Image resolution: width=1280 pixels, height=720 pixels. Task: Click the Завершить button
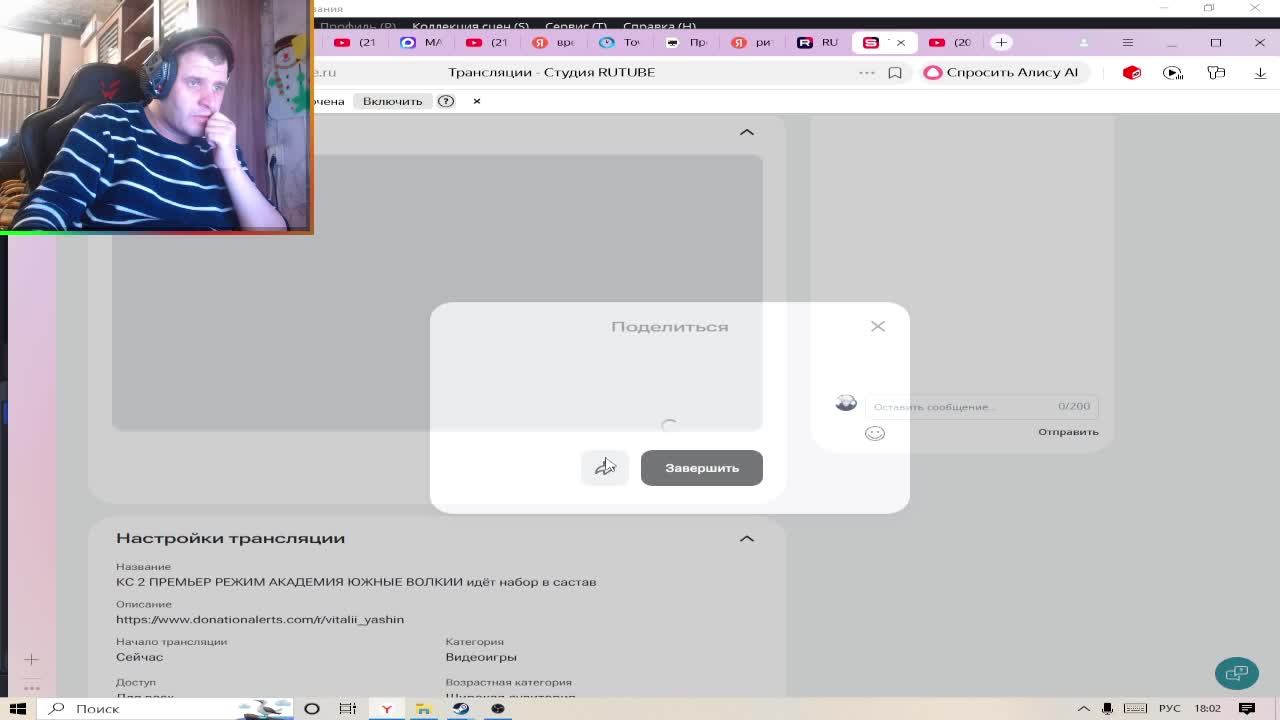701,468
